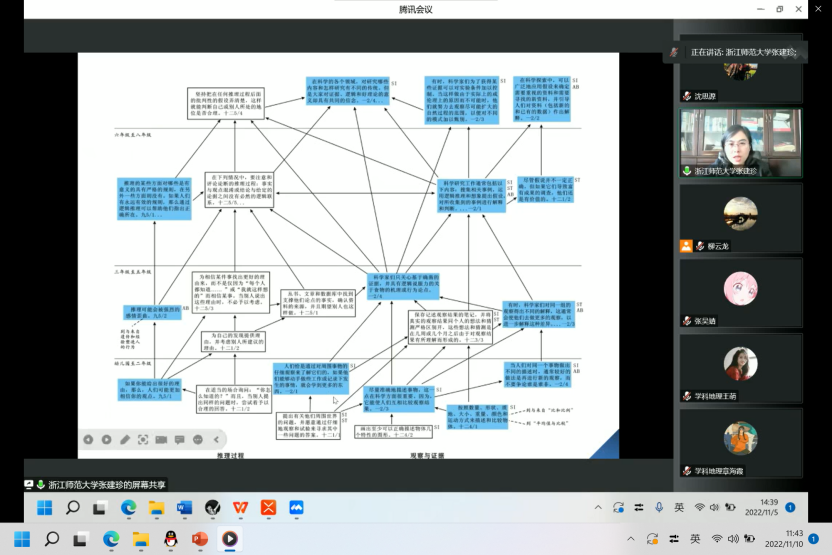Select the 浙江师范大学张建珍 video thumbnail
Screen dimensions: 832x555
coord(741,143)
